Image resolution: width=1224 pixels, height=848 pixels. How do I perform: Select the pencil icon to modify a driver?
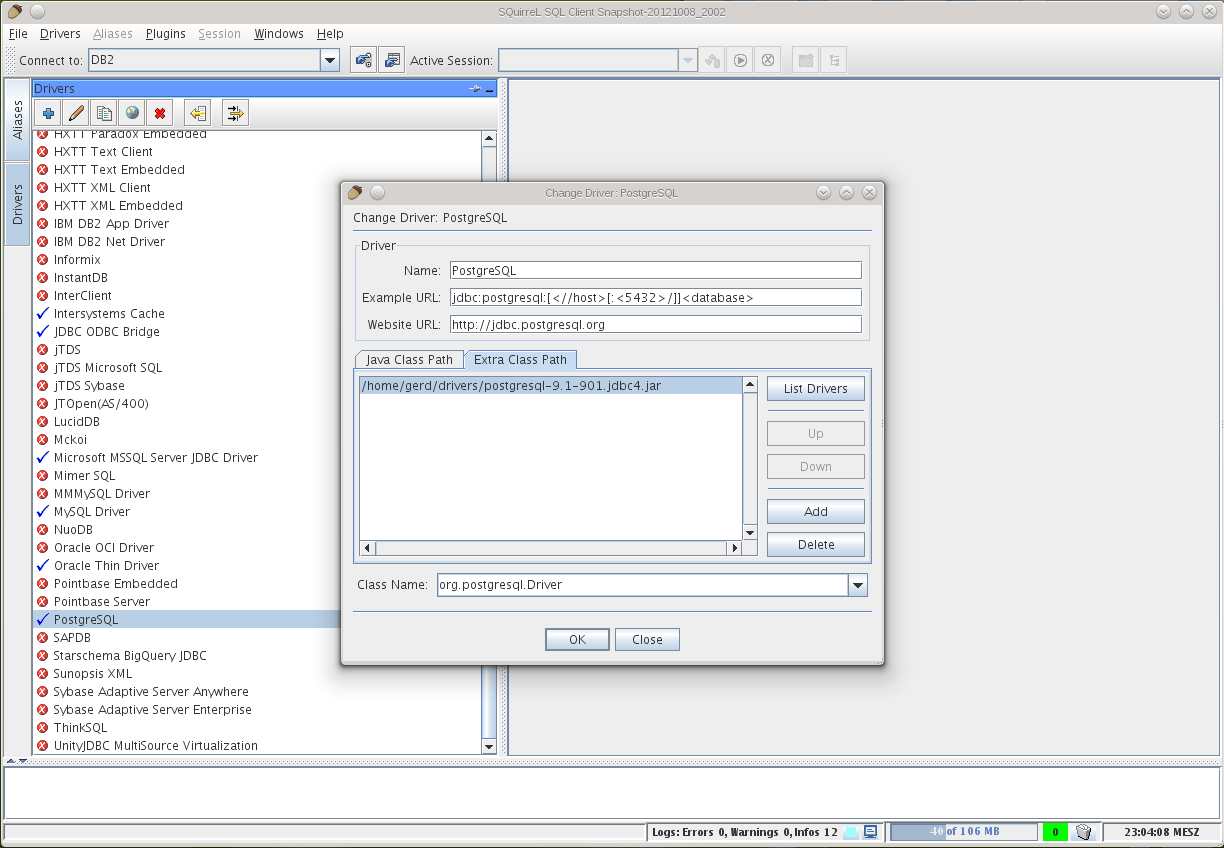75,112
